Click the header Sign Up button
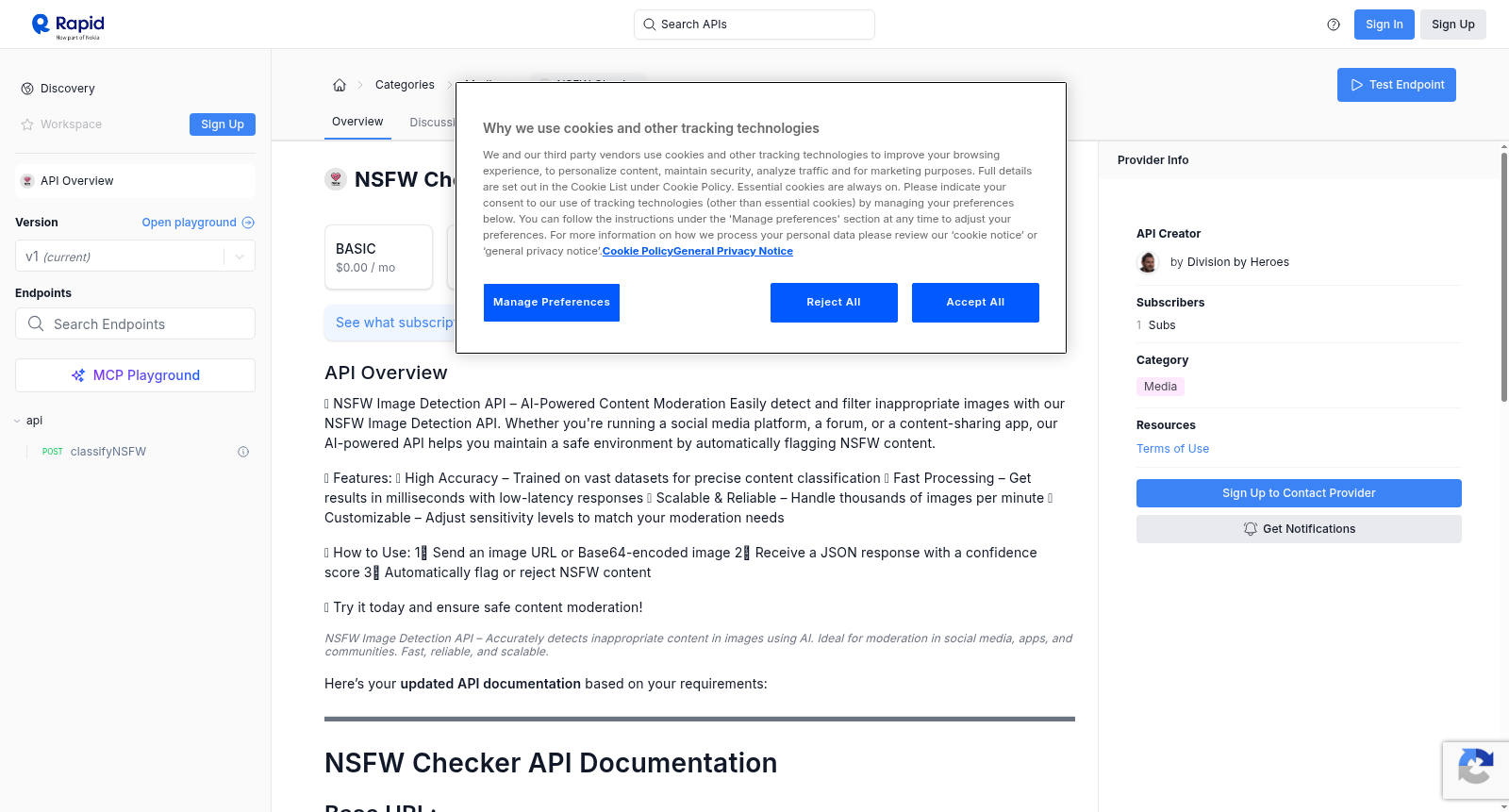 (x=1453, y=25)
